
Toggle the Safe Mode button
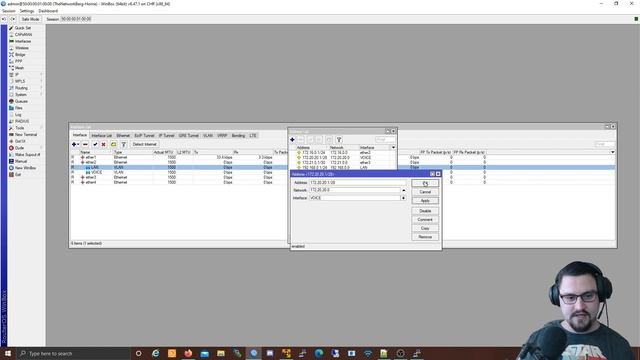(x=30, y=19)
